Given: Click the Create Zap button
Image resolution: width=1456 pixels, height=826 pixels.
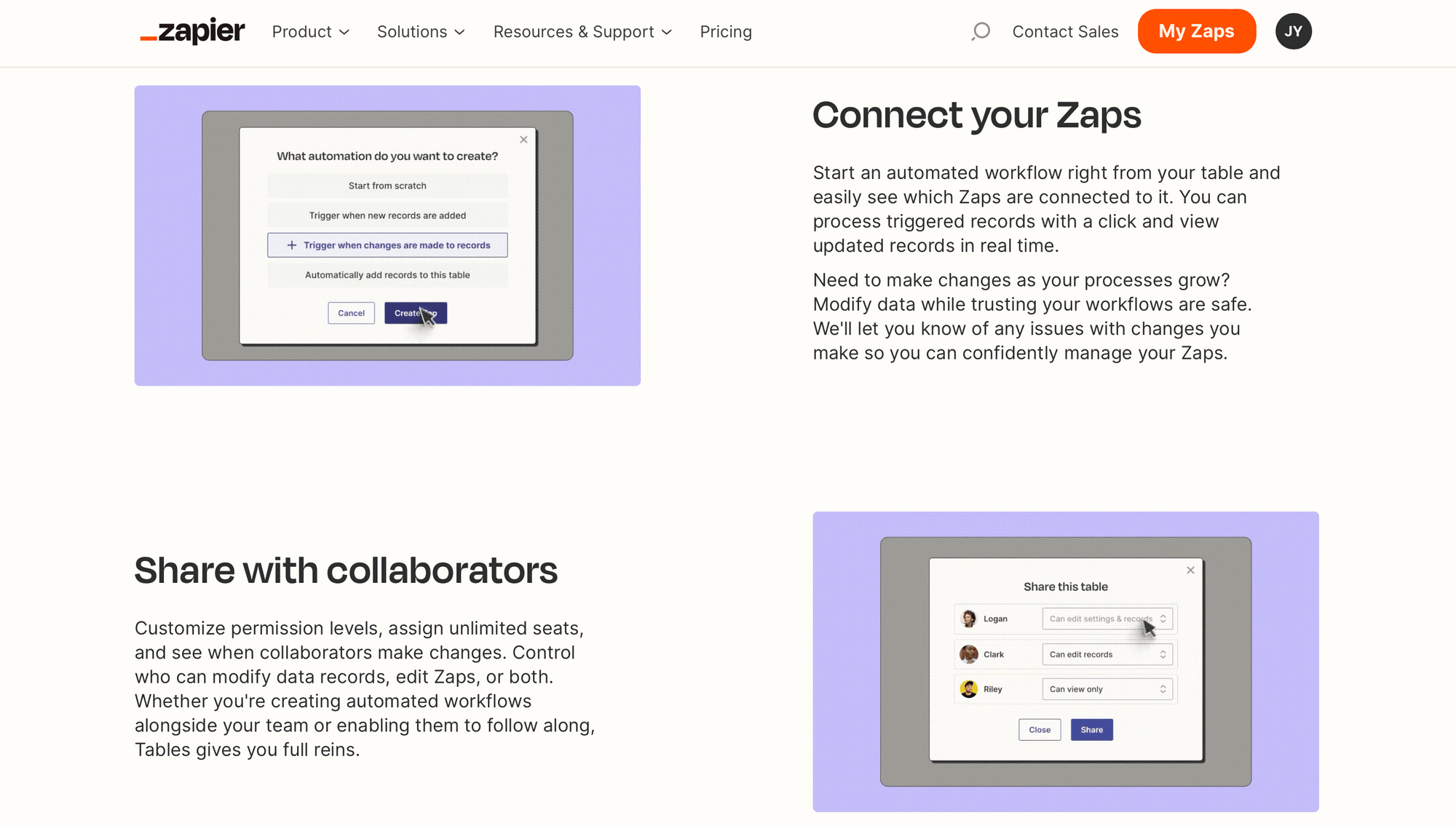Looking at the screenshot, I should [x=415, y=313].
